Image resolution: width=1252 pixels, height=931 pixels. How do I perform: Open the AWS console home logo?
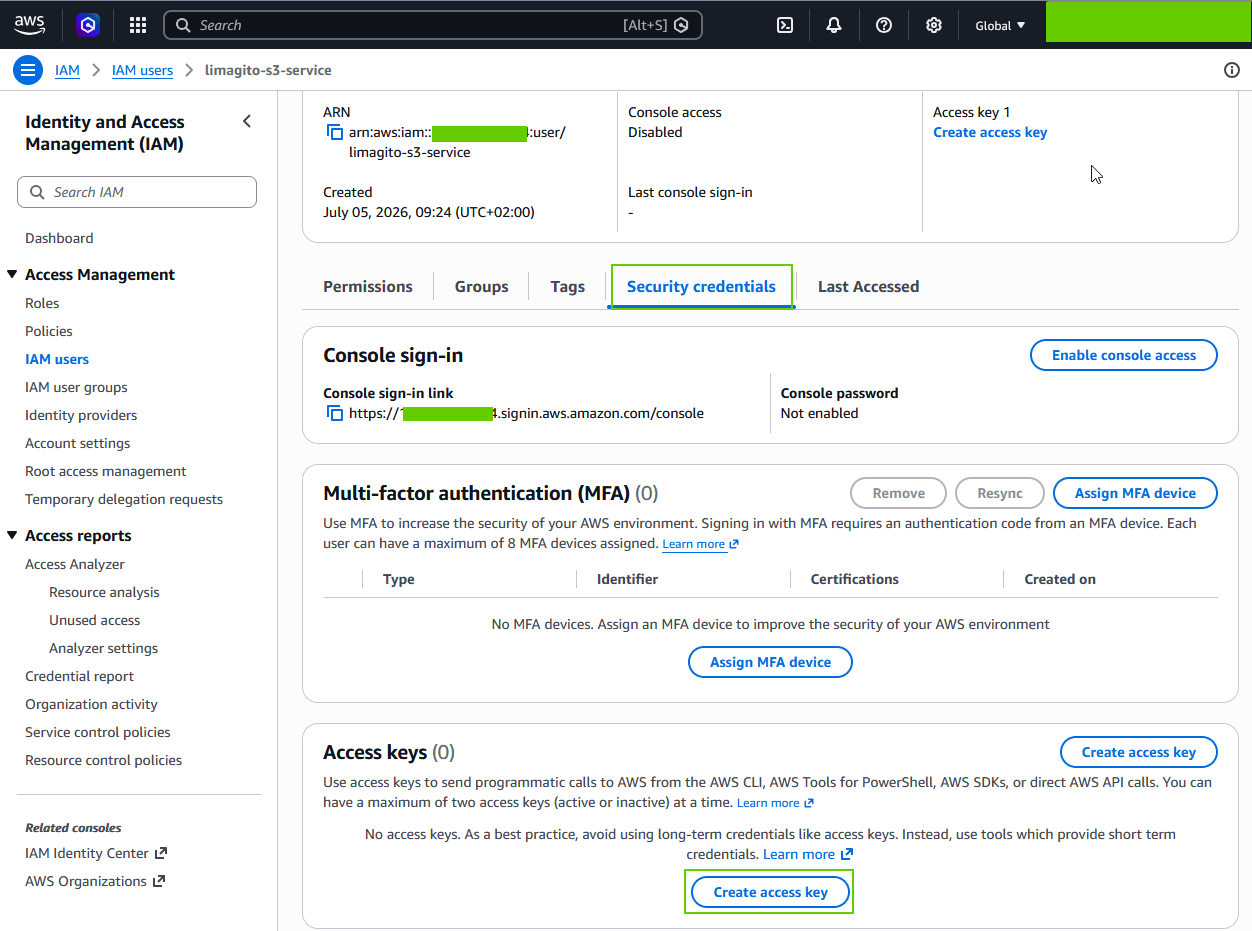[x=28, y=25]
